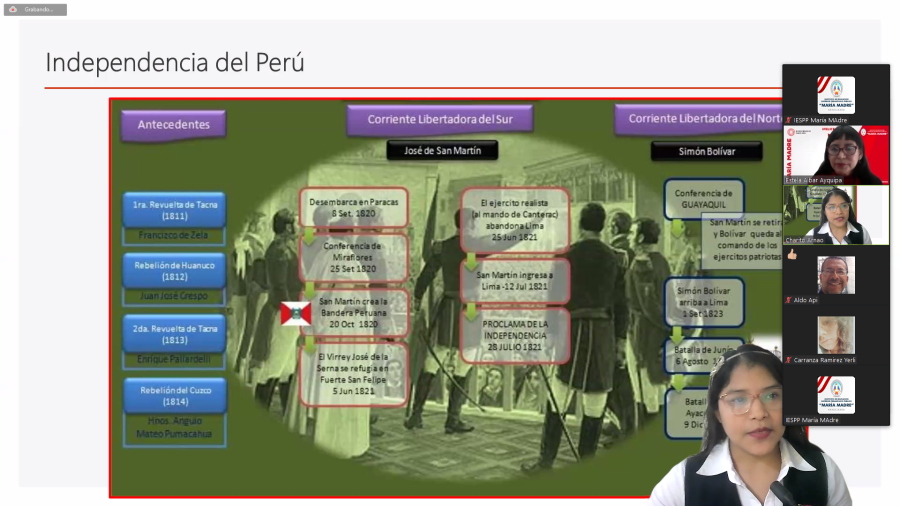This screenshot has height=506, width=900.
Task: Click the Peruvian flag image on the slide
Action: click(x=296, y=314)
